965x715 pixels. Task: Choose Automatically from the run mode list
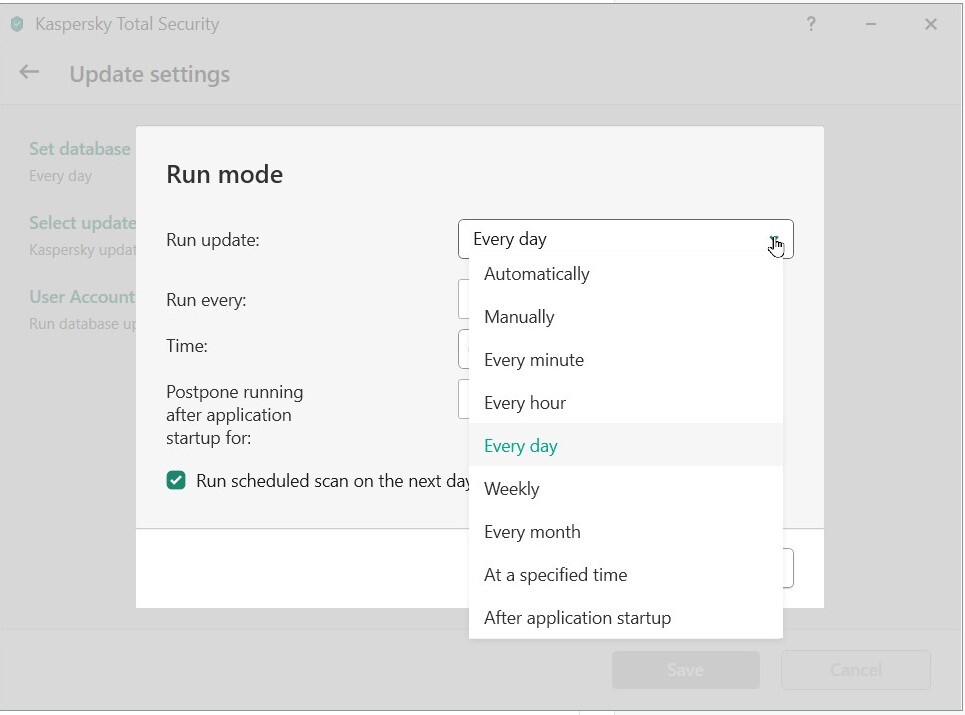pyautogui.click(x=537, y=274)
